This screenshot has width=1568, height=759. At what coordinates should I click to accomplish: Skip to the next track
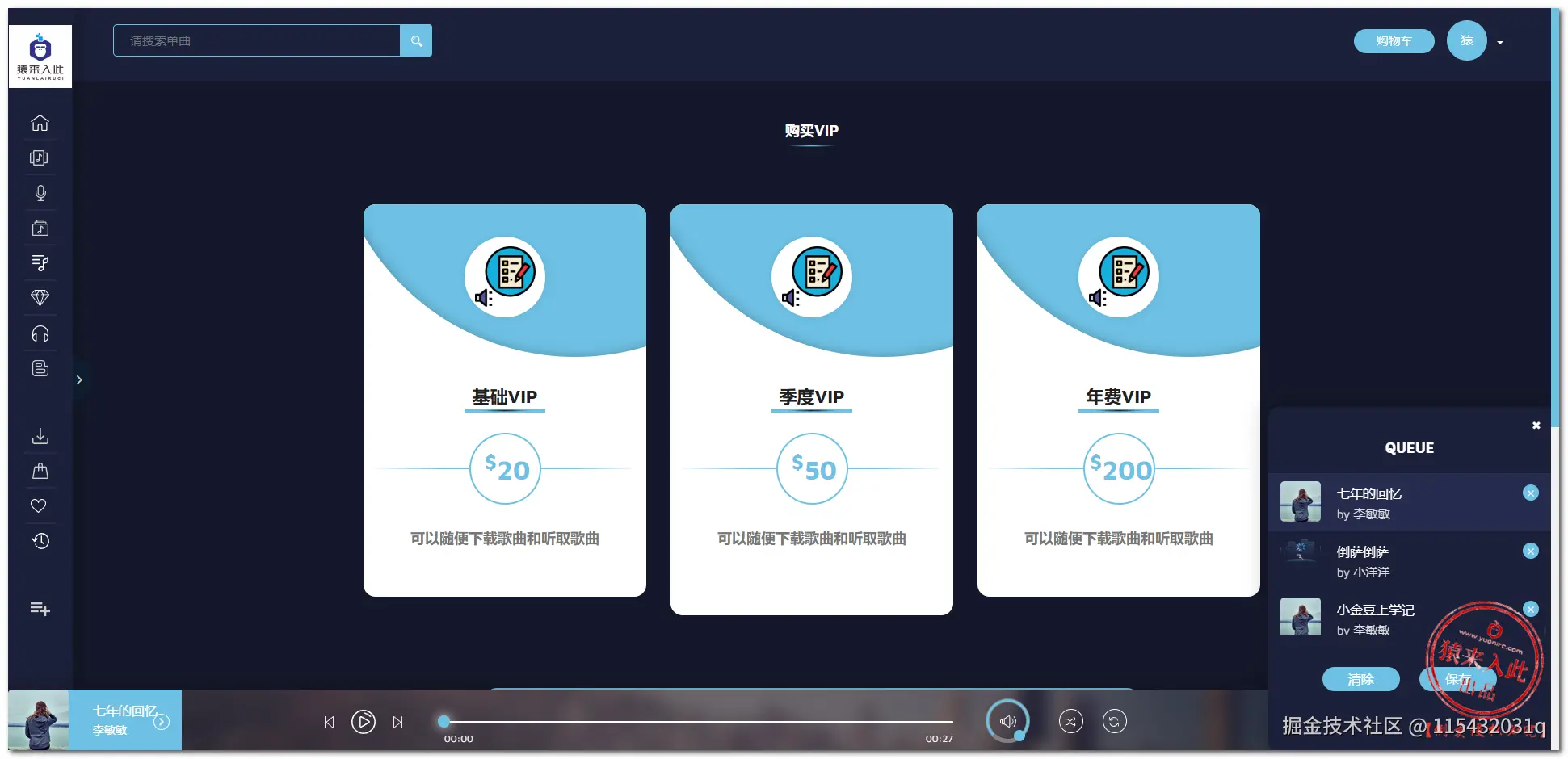tap(397, 722)
